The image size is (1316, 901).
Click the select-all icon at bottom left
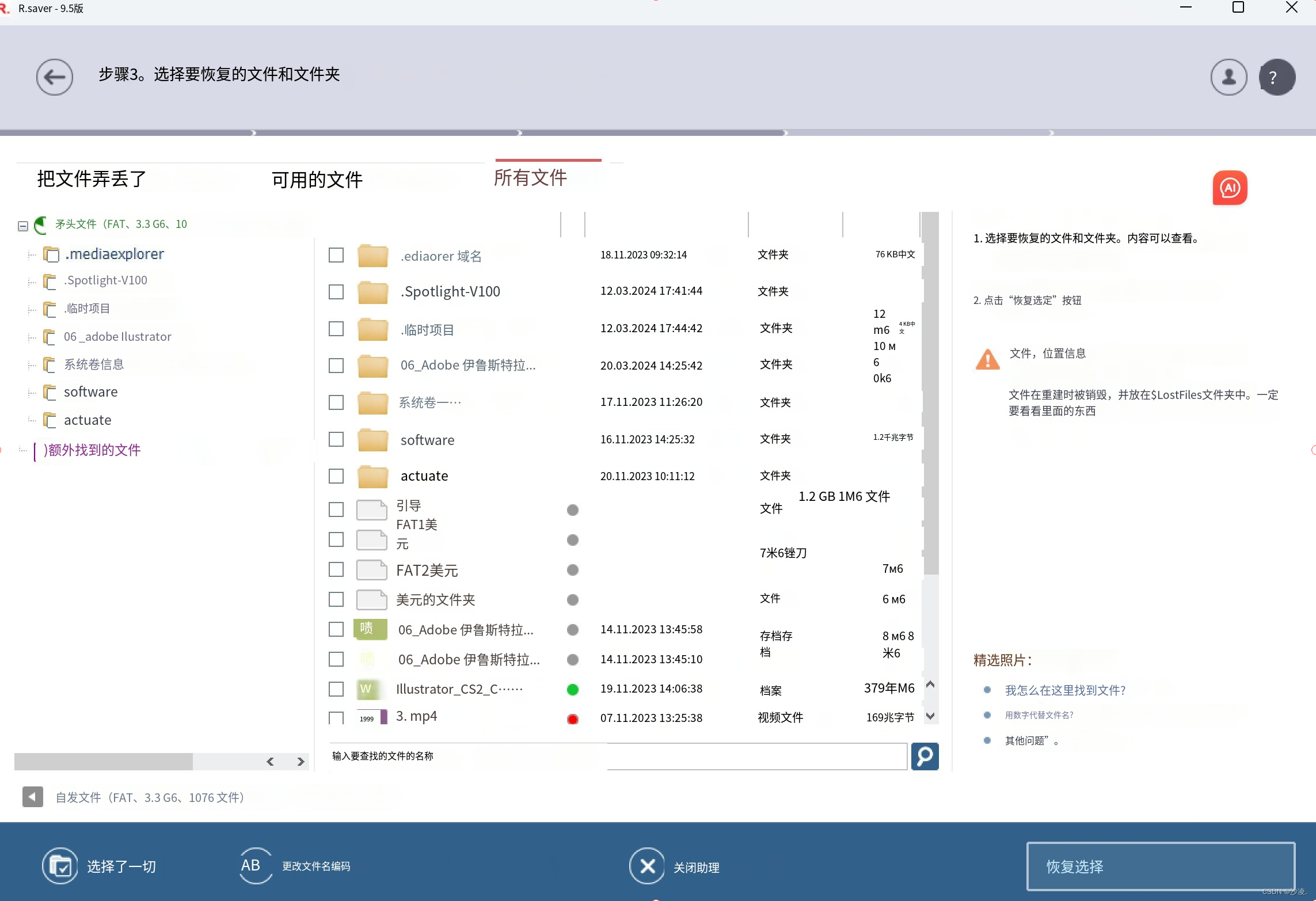tap(60, 866)
